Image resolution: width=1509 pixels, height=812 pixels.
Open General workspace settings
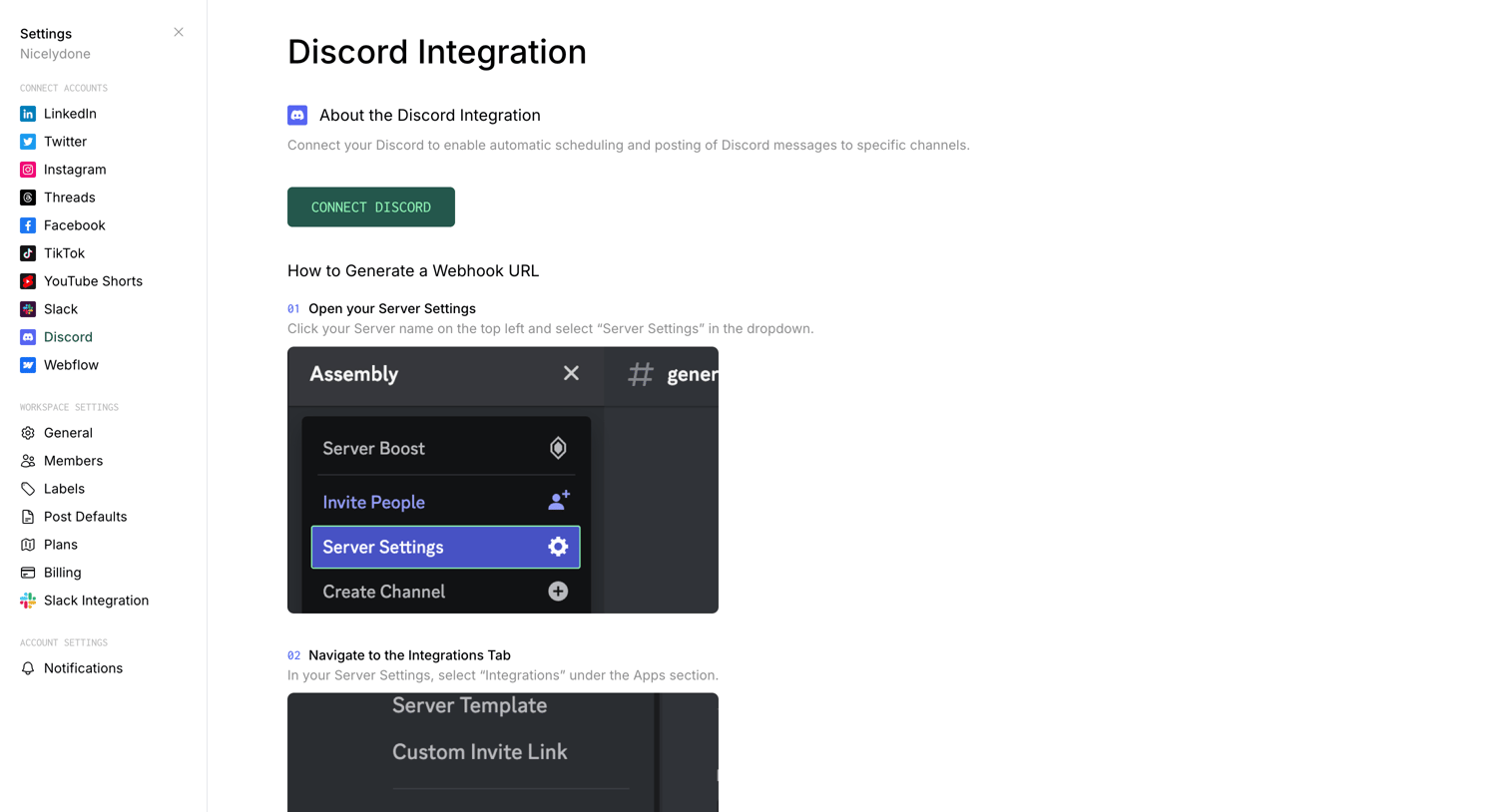[x=68, y=433]
